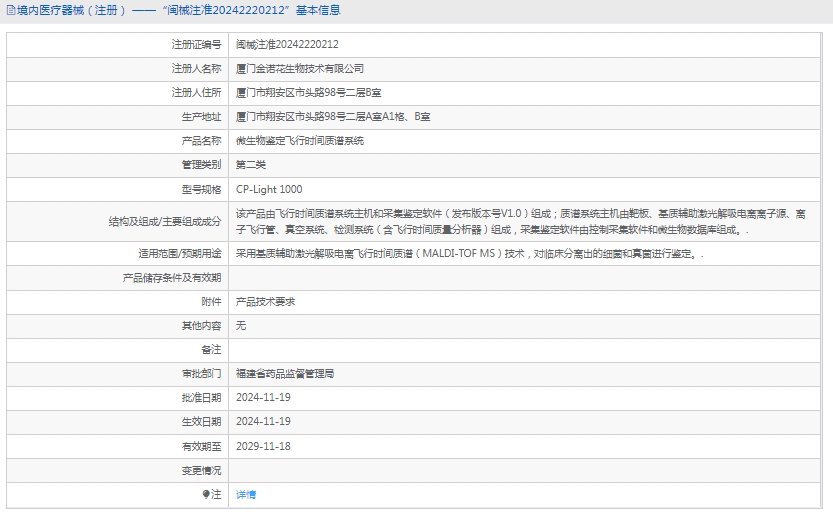Image resolution: width=833 pixels, height=514 pixels.
Task: Click the 第二类 management category value
Action: tap(250, 165)
